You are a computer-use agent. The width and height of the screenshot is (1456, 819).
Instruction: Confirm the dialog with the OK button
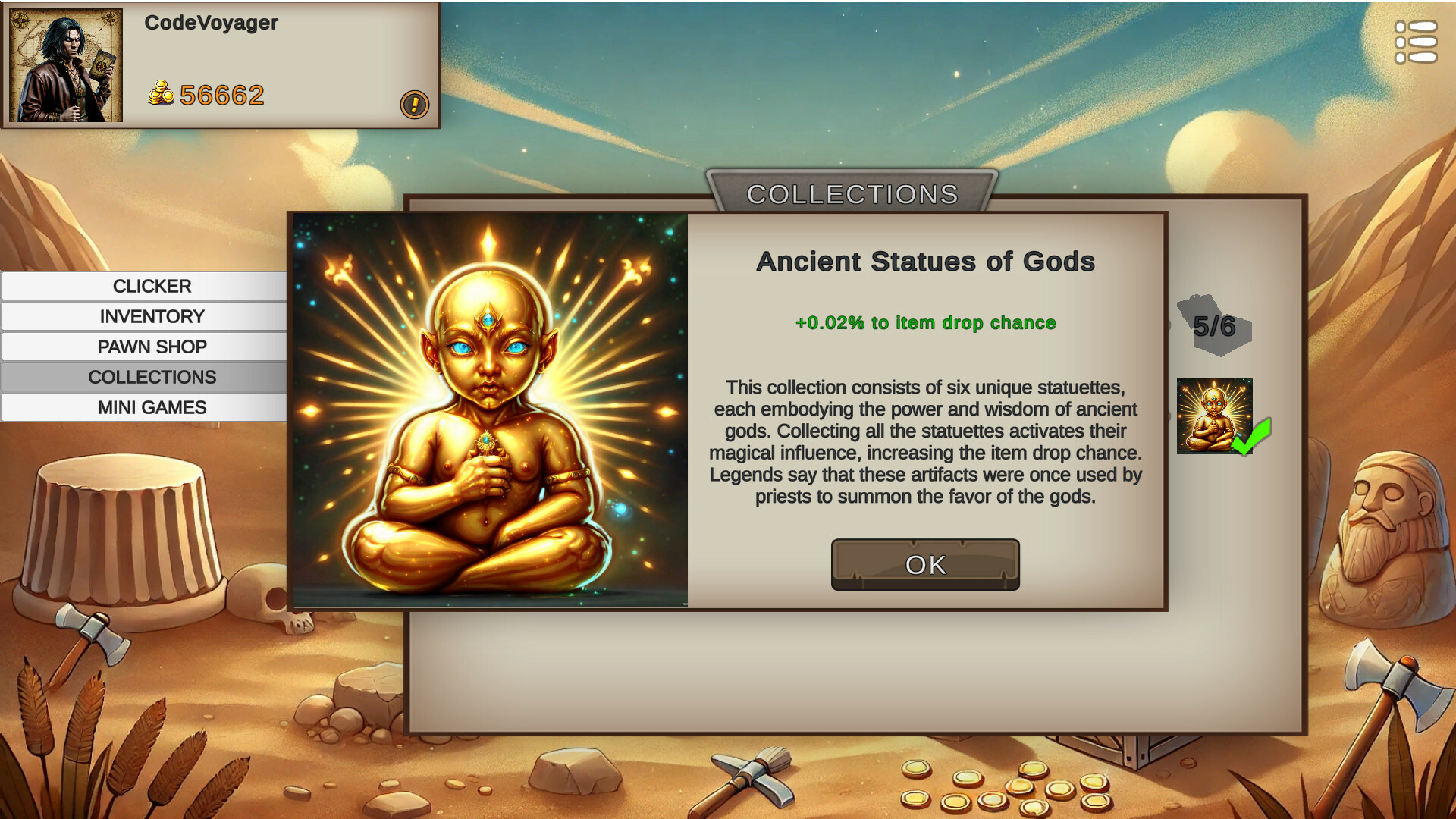point(925,565)
